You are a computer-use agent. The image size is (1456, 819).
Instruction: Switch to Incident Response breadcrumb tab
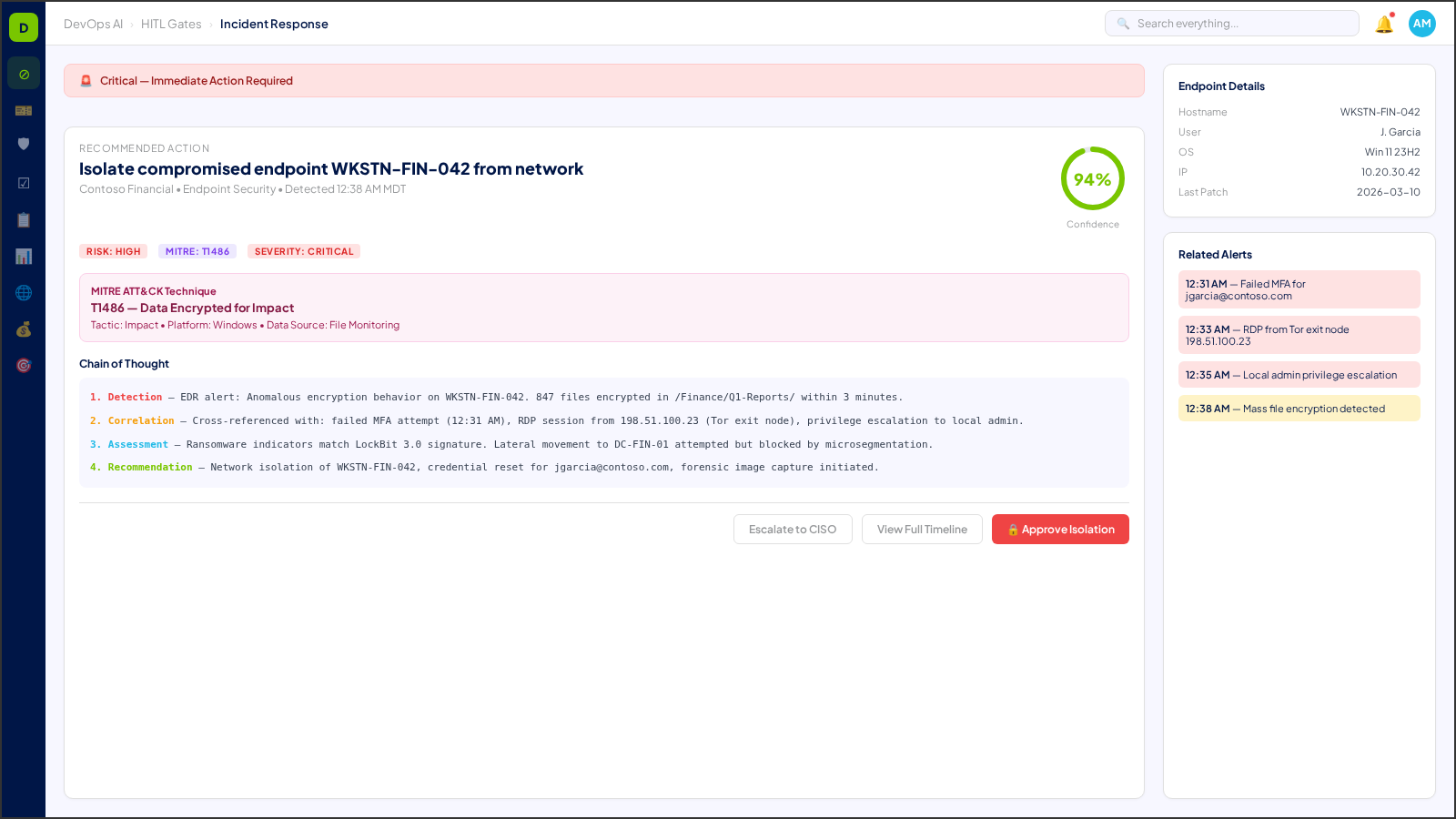tap(274, 24)
